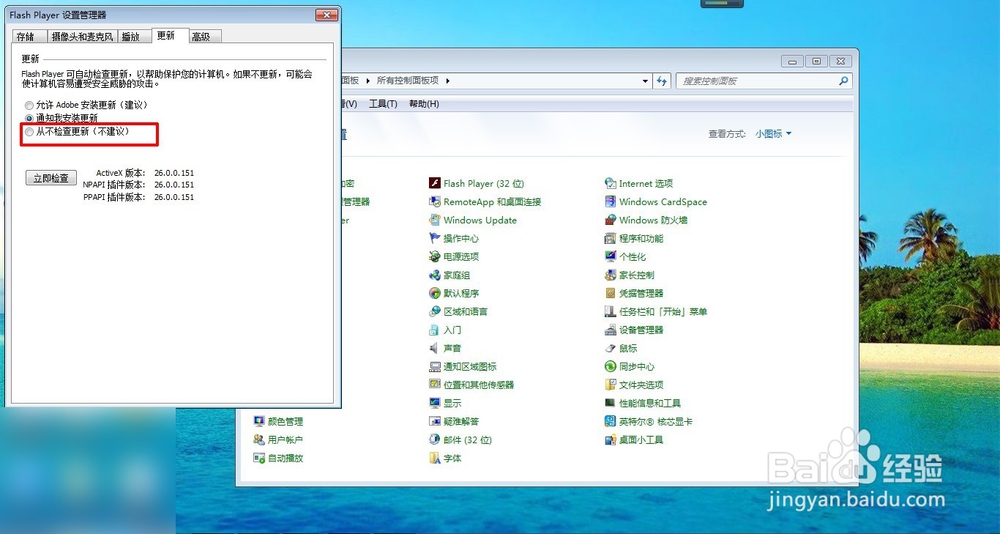
Task: Open 性能信息和工具 icon
Action: pos(610,403)
